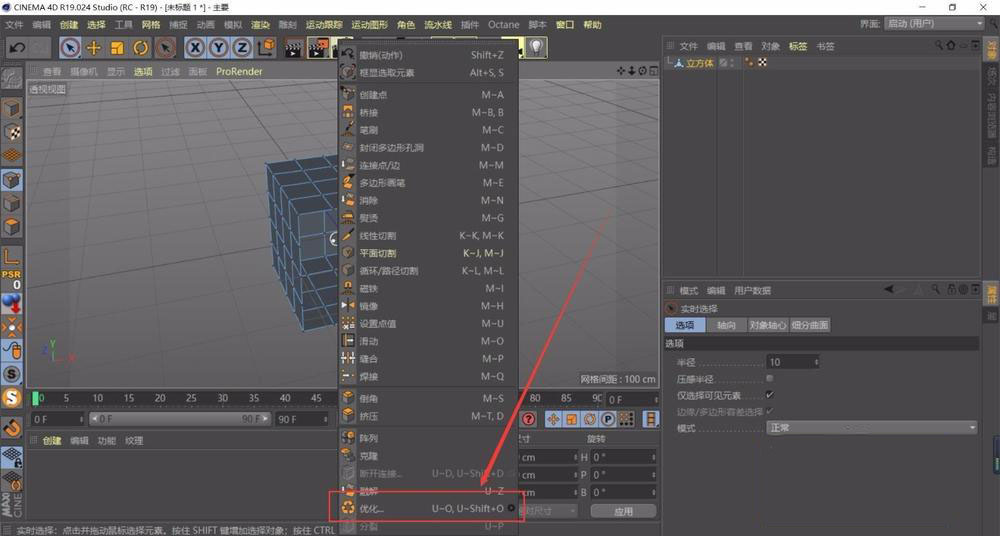
Task: Click the green playhead at frame 0
Action: (x=36, y=398)
